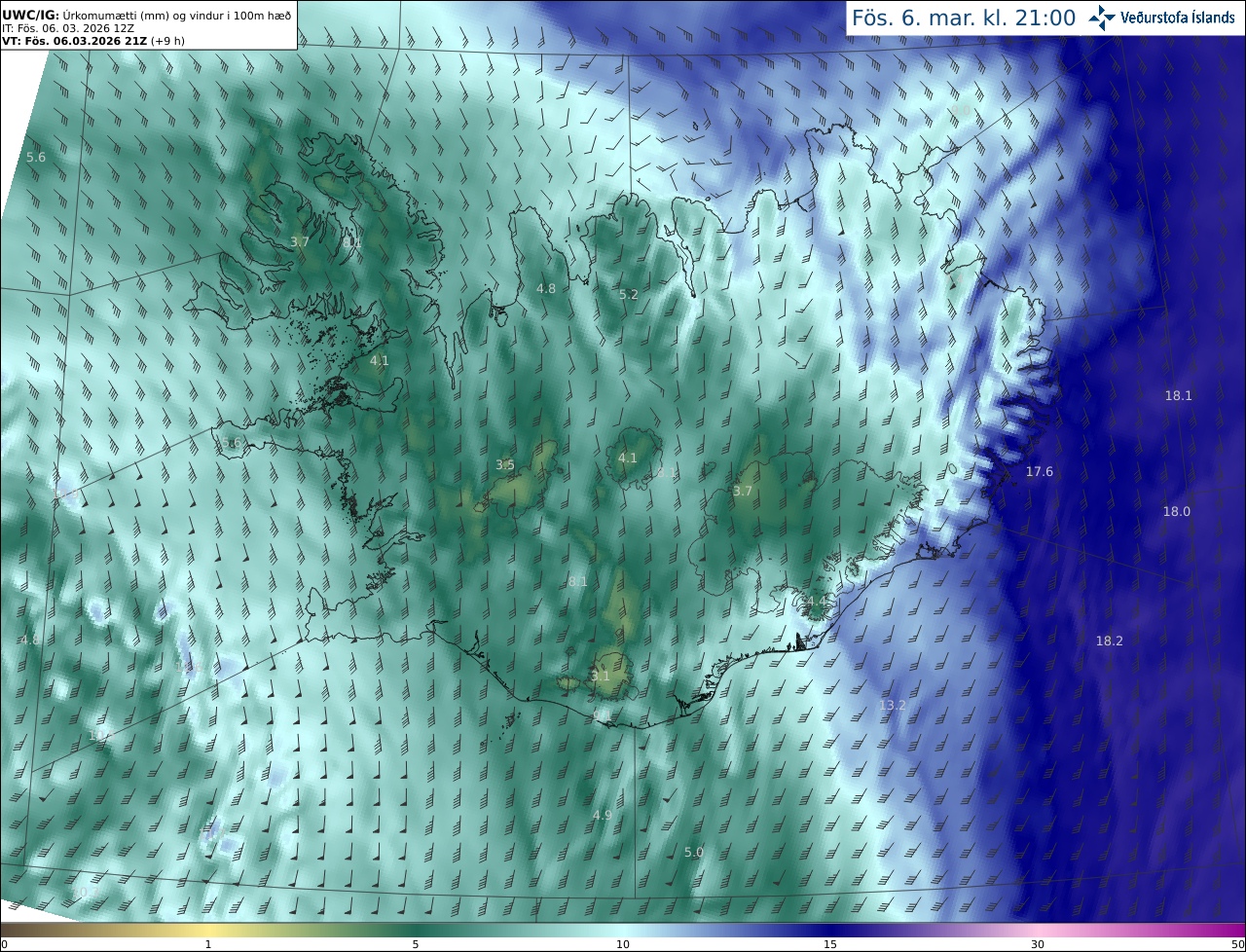Click the 3.5 value on the map
The width and height of the screenshot is (1246, 952).
click(x=504, y=464)
